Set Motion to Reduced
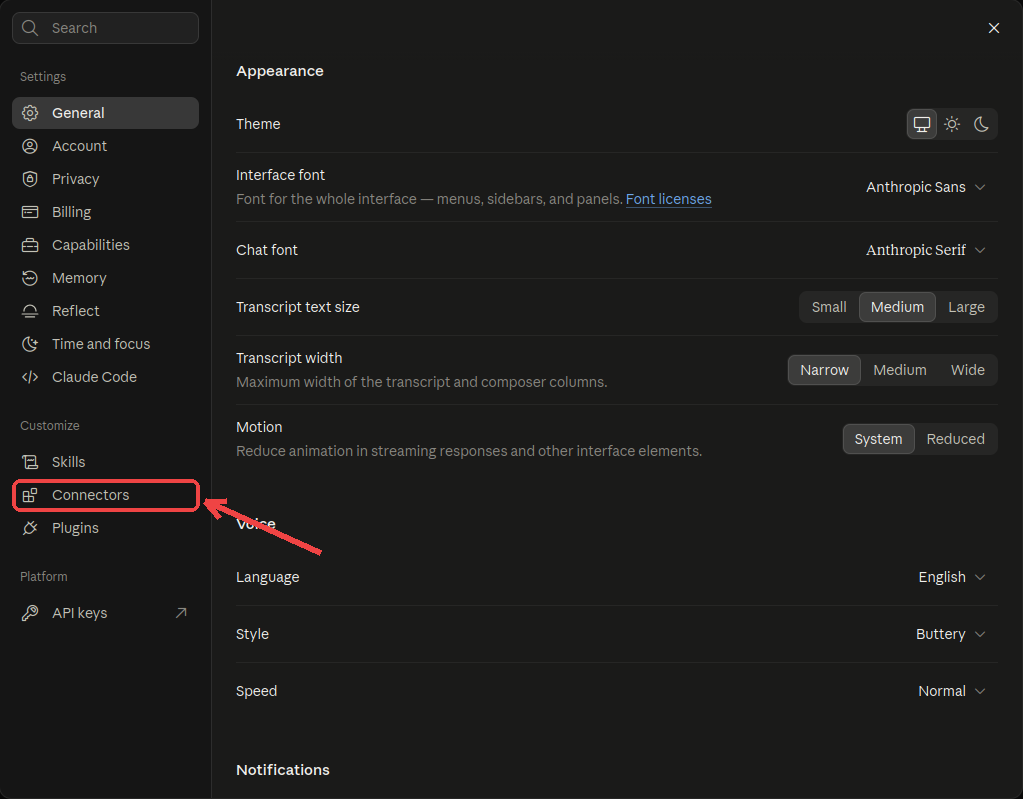 (x=955, y=439)
